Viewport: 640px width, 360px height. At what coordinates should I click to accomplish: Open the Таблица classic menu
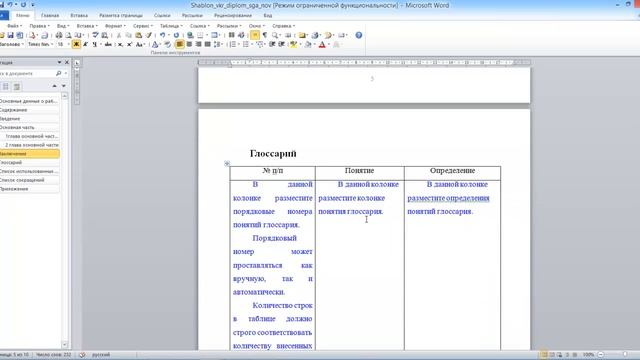(x=171, y=26)
